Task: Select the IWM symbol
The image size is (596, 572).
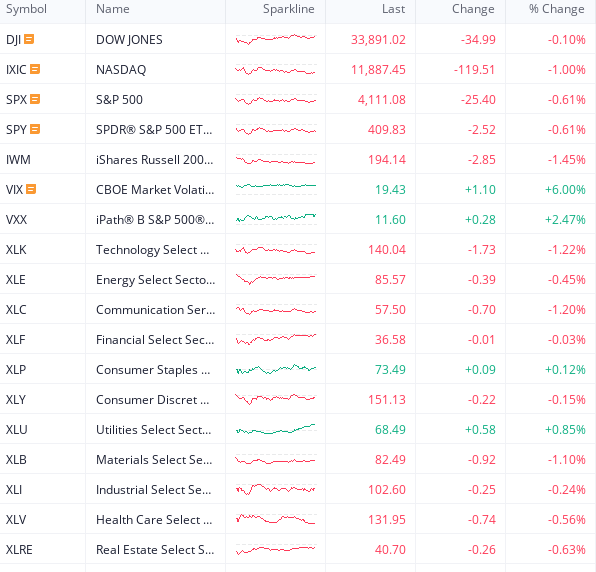Action: coord(18,160)
